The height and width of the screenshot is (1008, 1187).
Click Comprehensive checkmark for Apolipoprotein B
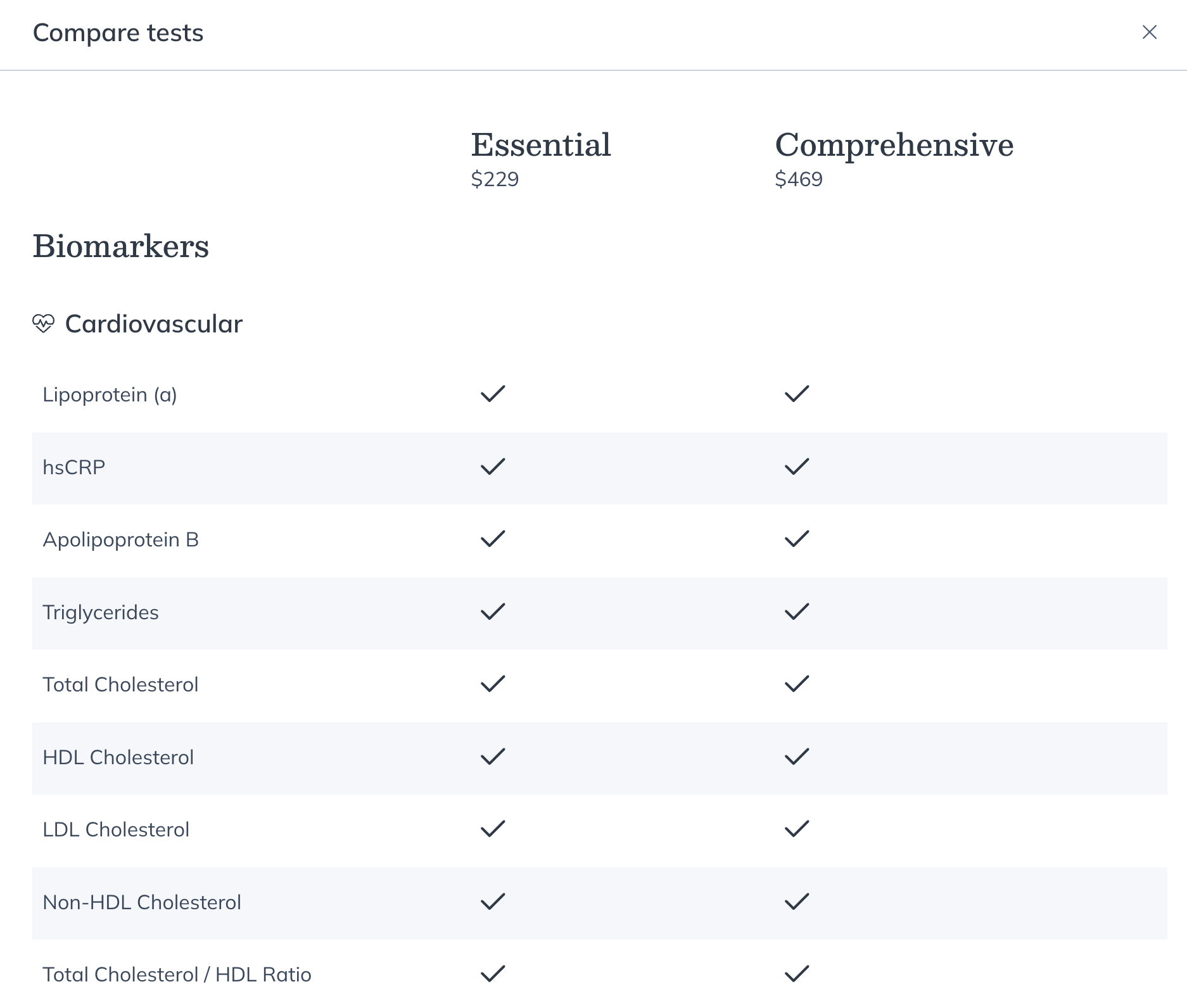[797, 539]
